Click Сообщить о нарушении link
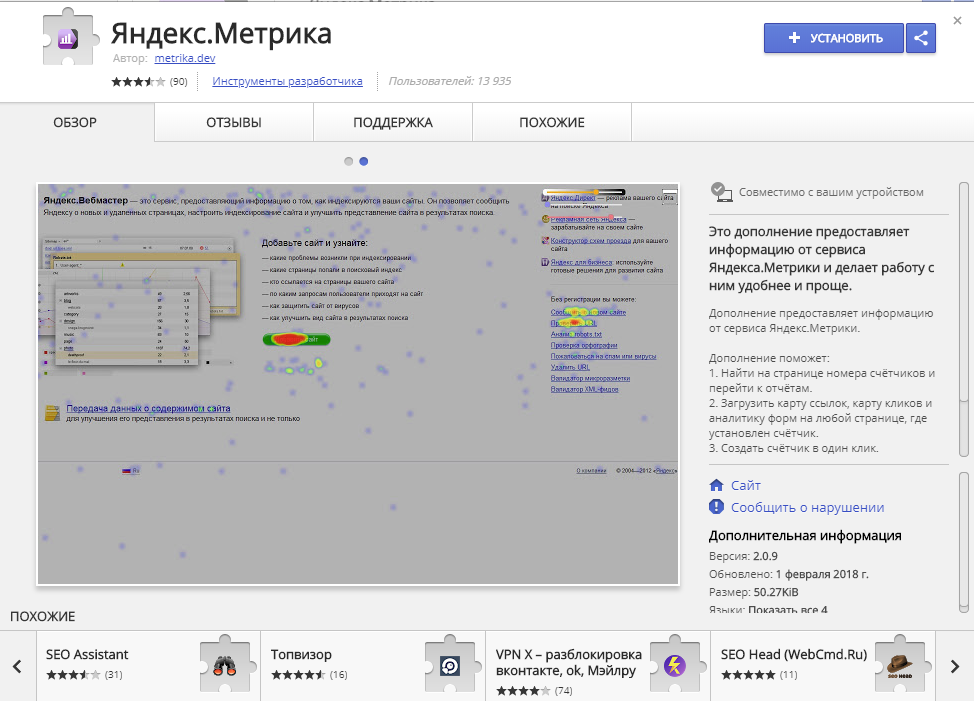This screenshot has height=701, width=974. (808, 507)
